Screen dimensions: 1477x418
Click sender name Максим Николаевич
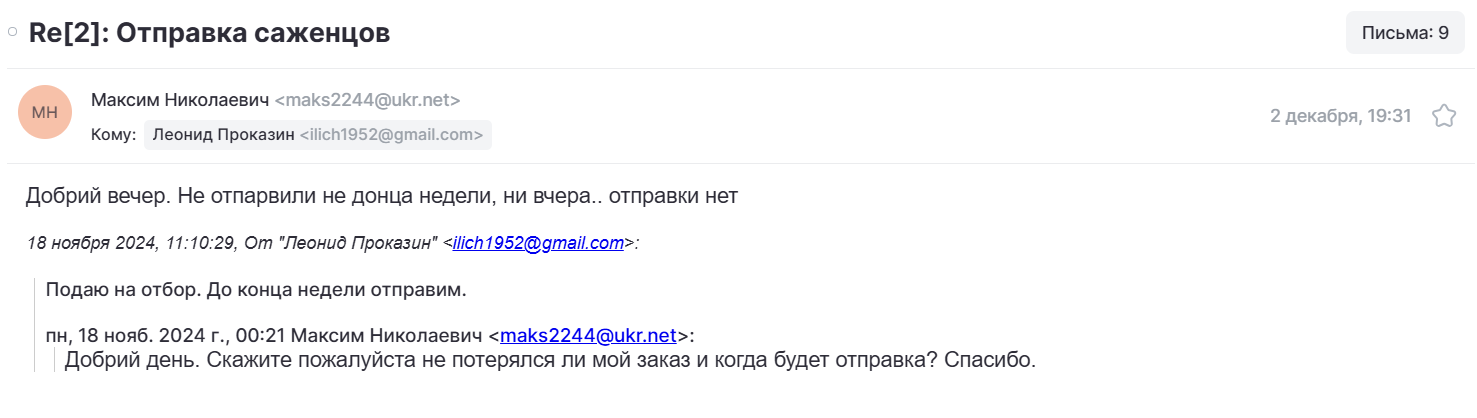(180, 100)
